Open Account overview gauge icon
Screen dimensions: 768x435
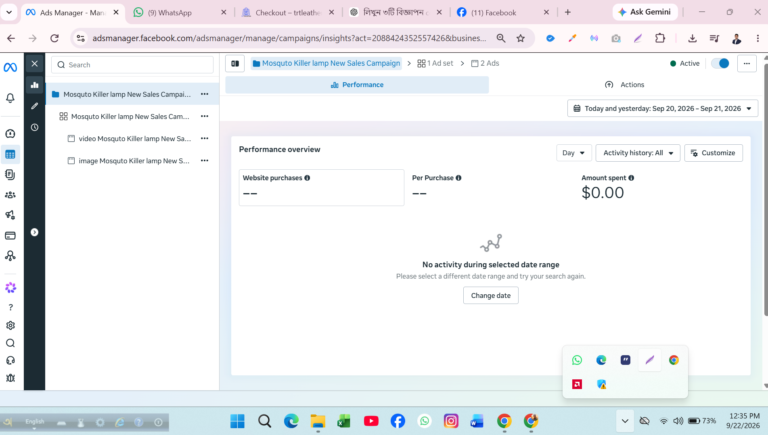coord(10,134)
